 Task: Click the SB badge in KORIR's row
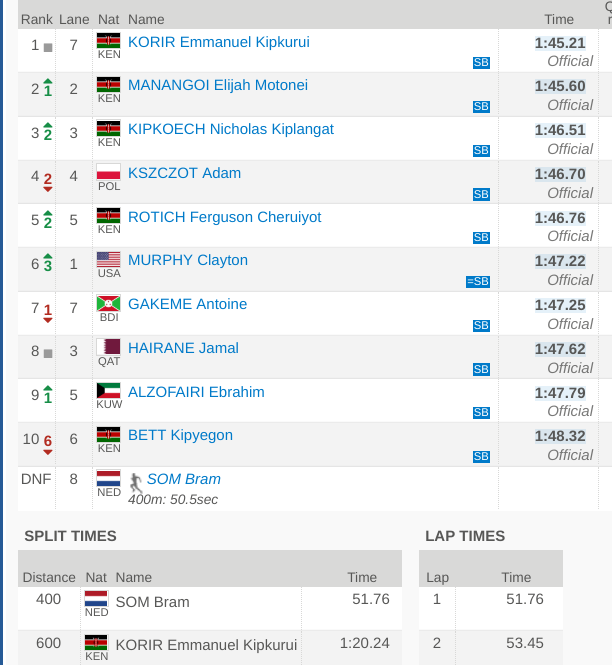pyautogui.click(x=481, y=63)
